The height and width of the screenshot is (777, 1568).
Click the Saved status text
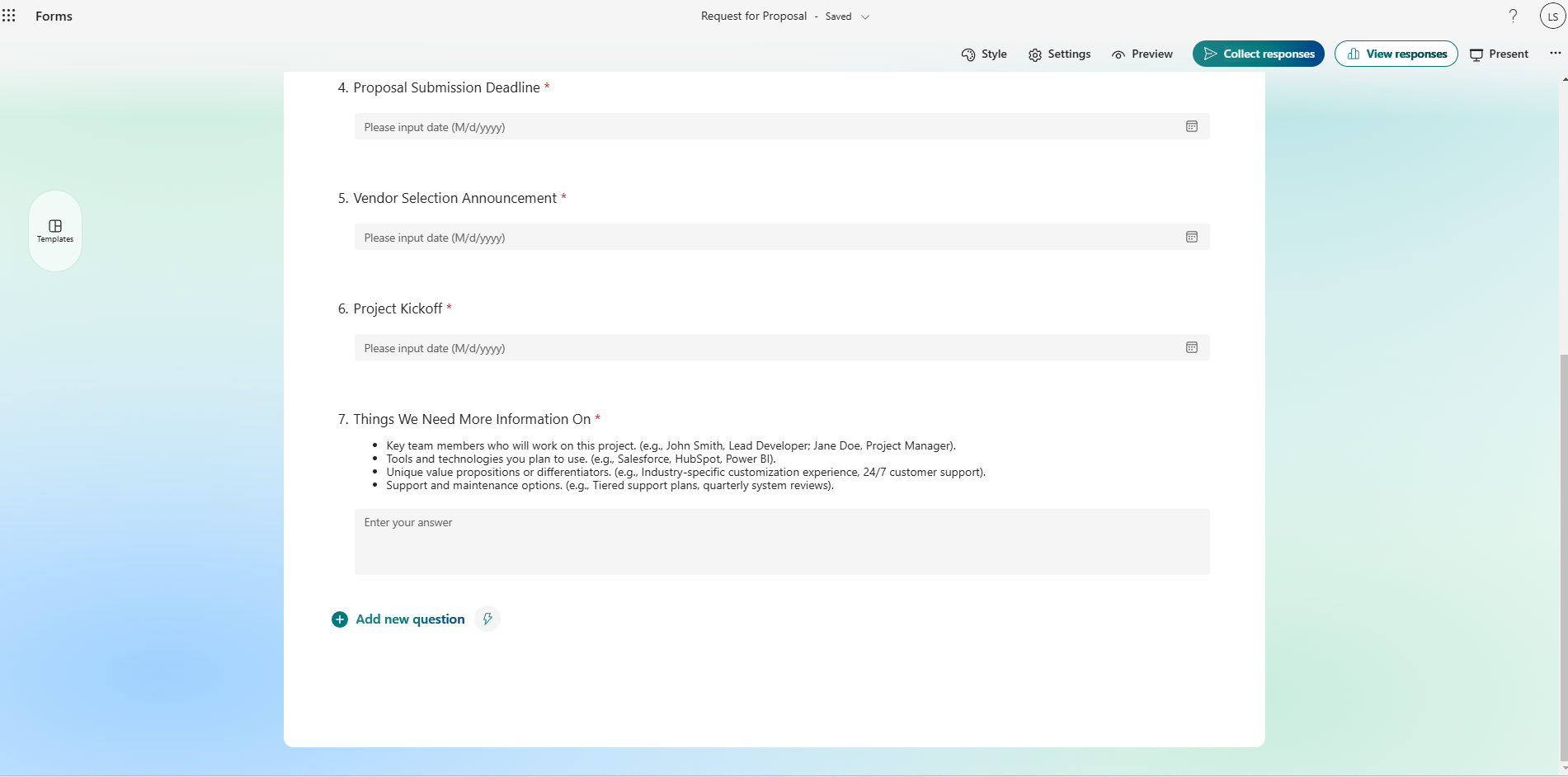click(x=838, y=16)
